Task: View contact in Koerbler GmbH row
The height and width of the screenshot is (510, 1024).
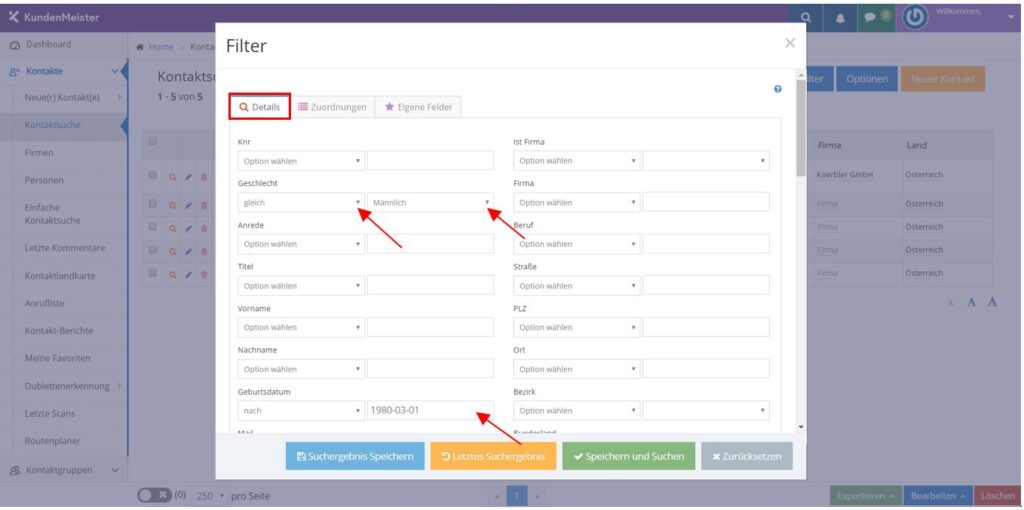Action: [x=172, y=176]
